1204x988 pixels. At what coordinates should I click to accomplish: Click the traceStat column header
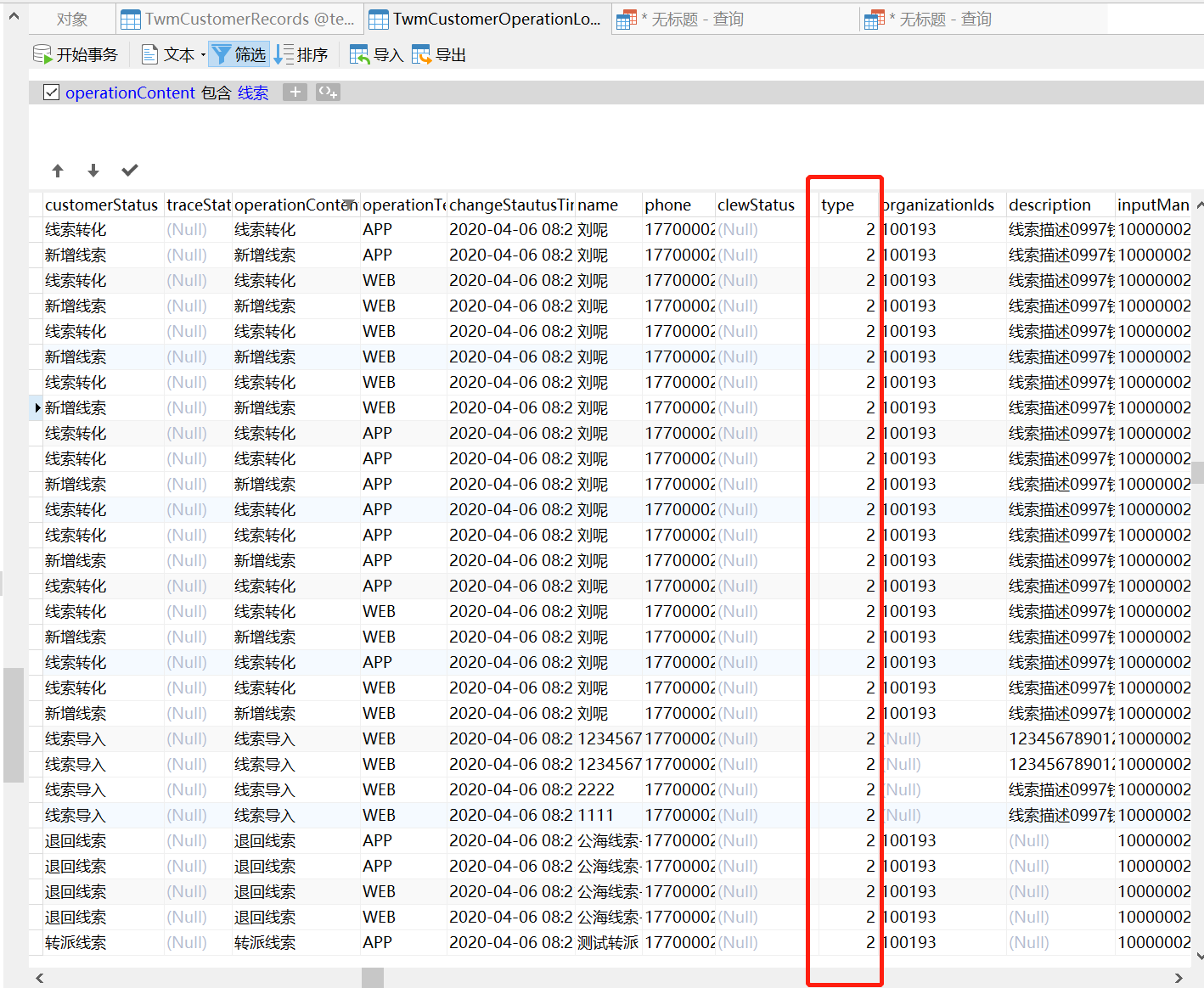point(198,205)
